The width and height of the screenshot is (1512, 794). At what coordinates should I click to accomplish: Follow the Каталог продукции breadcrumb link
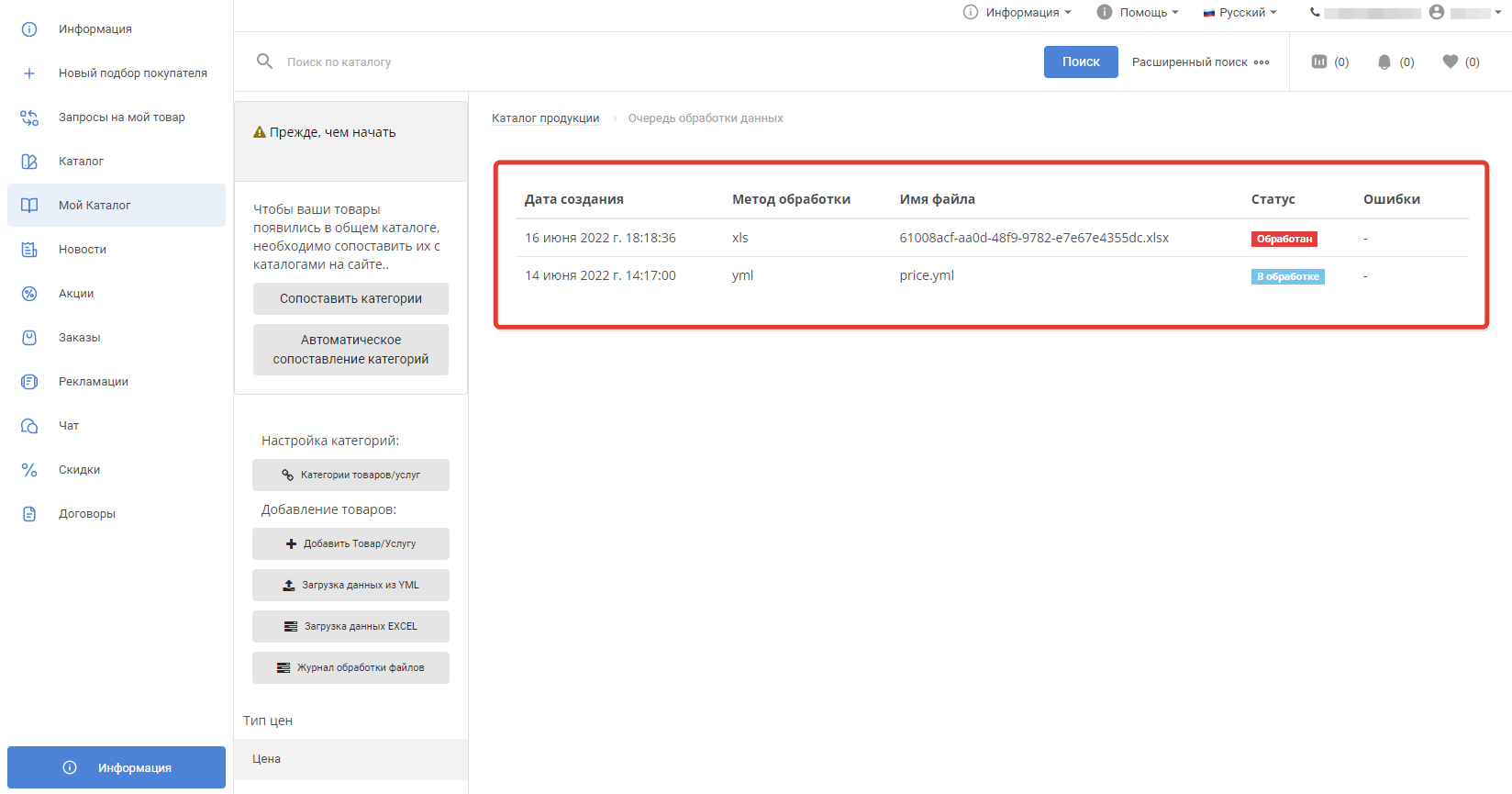pos(545,118)
